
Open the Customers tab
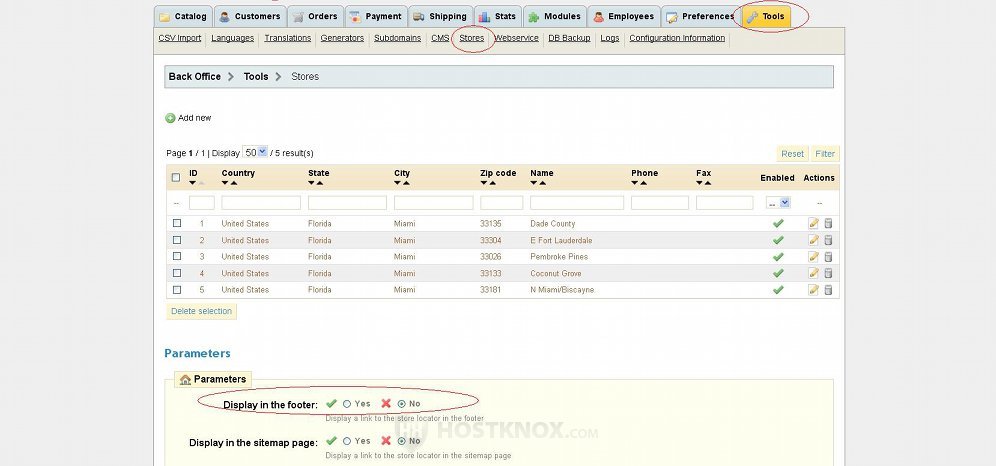(x=250, y=17)
